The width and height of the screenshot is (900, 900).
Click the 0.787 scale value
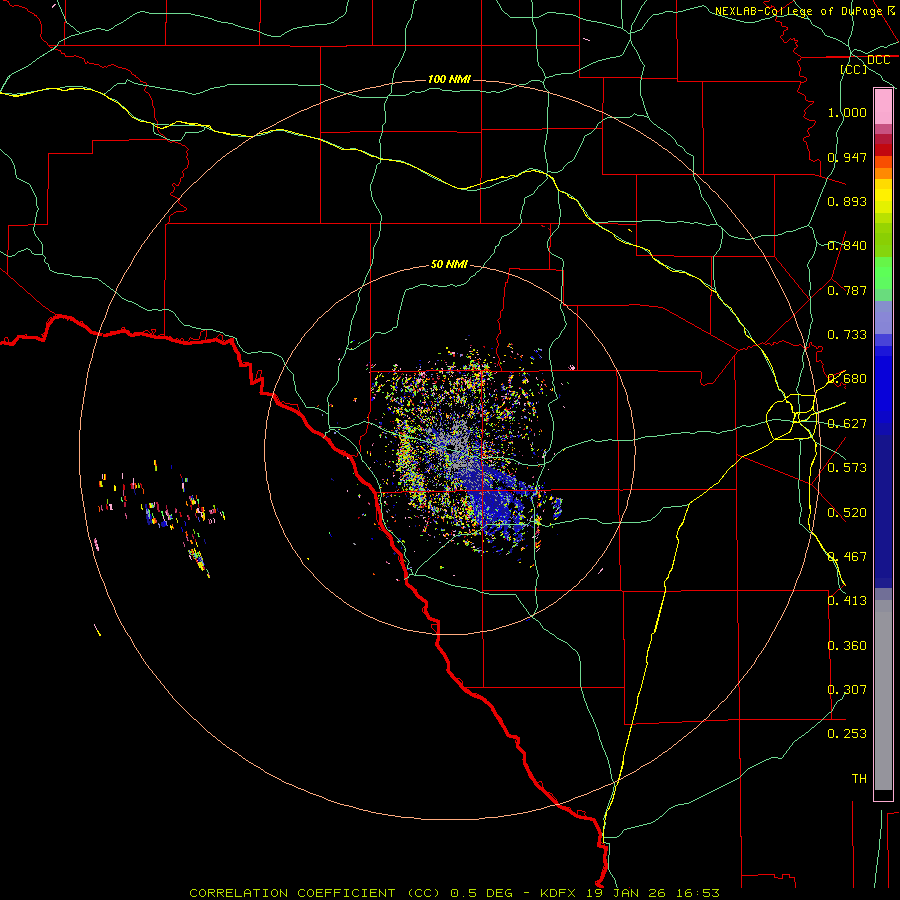(x=847, y=290)
